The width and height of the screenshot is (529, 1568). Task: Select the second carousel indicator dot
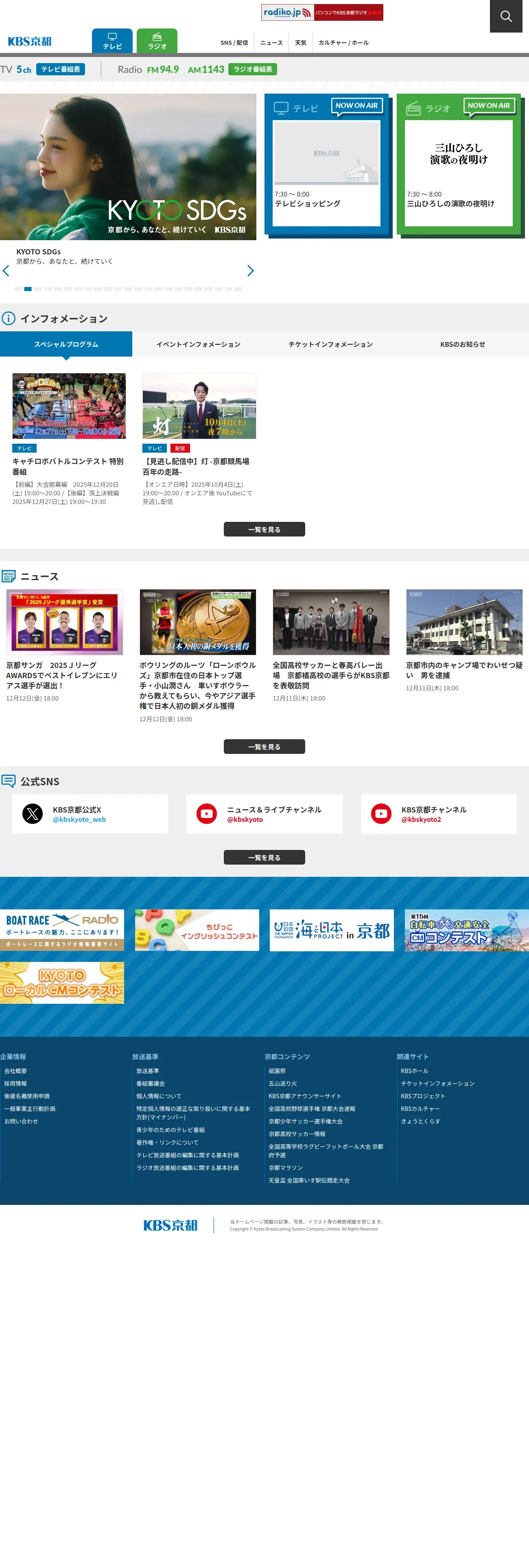(x=27, y=289)
